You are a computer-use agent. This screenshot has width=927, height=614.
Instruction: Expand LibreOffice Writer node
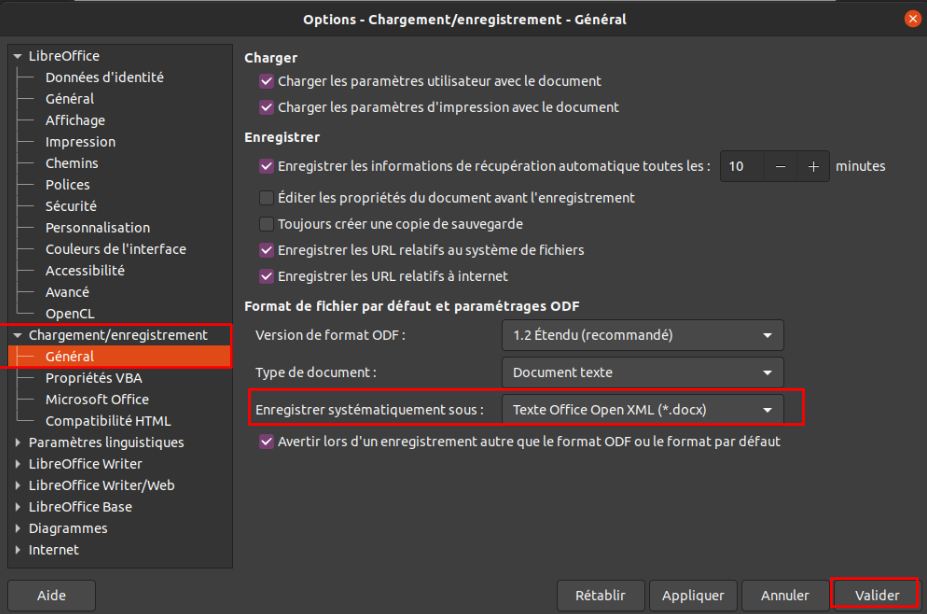click(18, 464)
